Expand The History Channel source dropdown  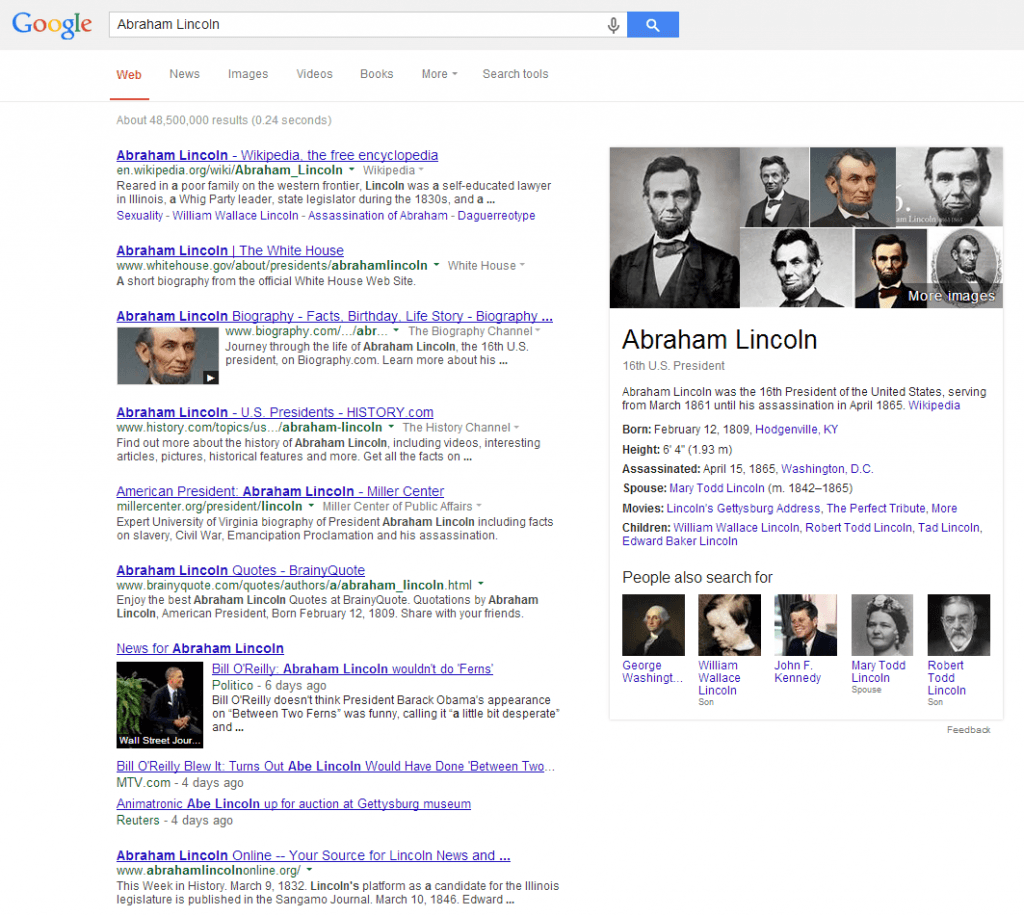[x=460, y=428]
